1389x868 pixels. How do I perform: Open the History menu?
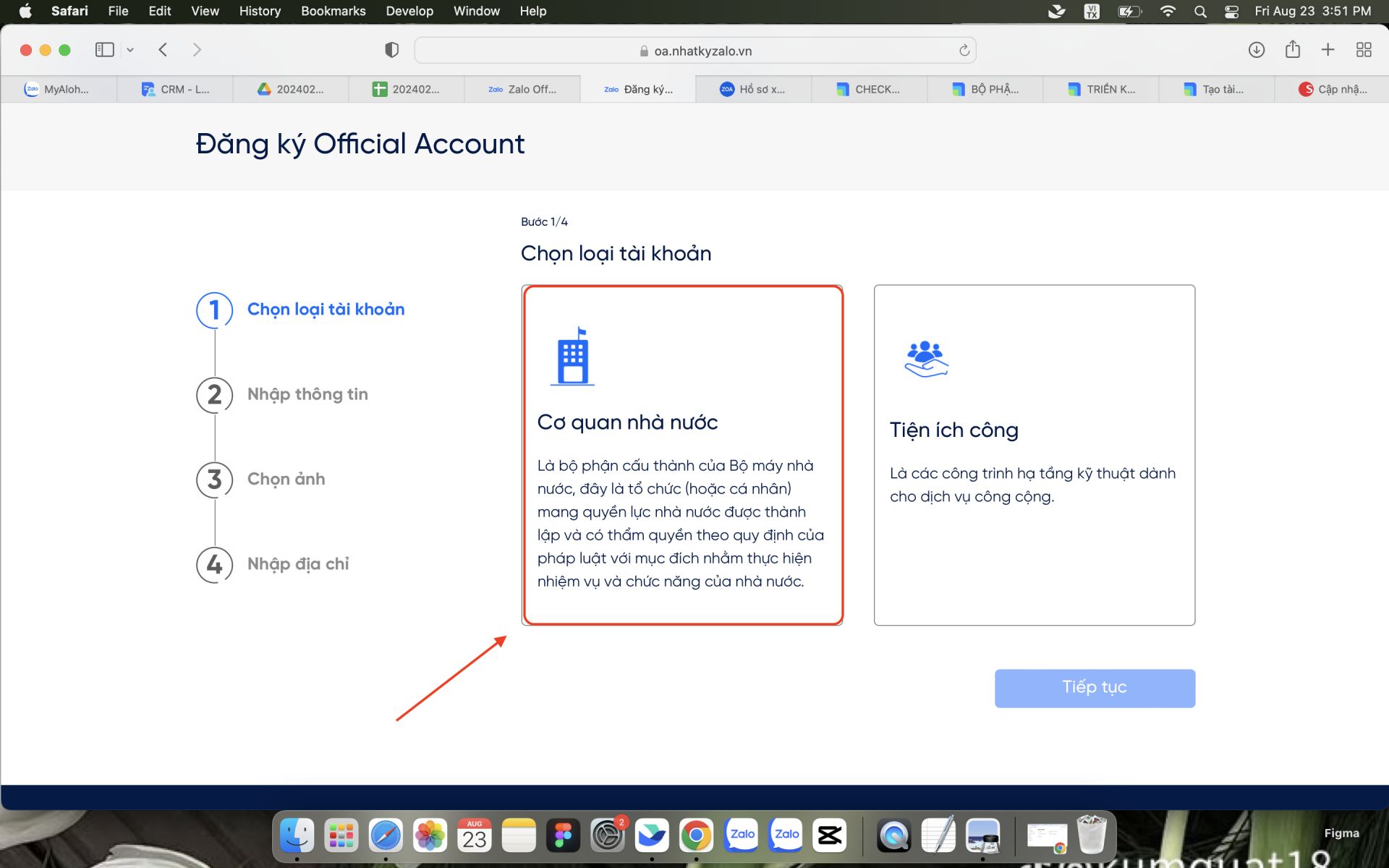point(259,11)
